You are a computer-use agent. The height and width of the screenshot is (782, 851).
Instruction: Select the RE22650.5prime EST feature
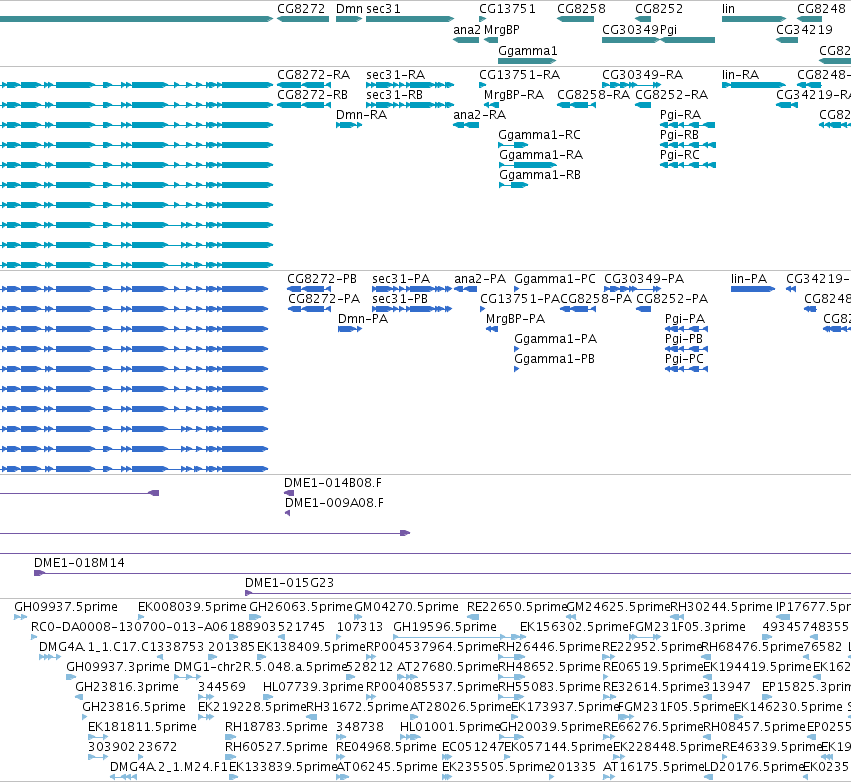[x=473, y=616]
